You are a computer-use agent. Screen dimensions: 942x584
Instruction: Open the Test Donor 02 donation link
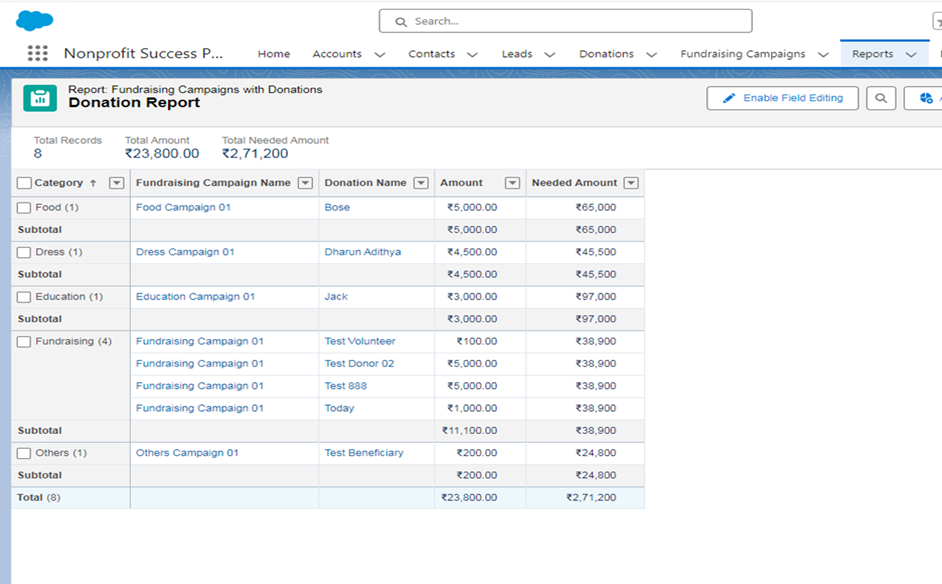[359, 363]
